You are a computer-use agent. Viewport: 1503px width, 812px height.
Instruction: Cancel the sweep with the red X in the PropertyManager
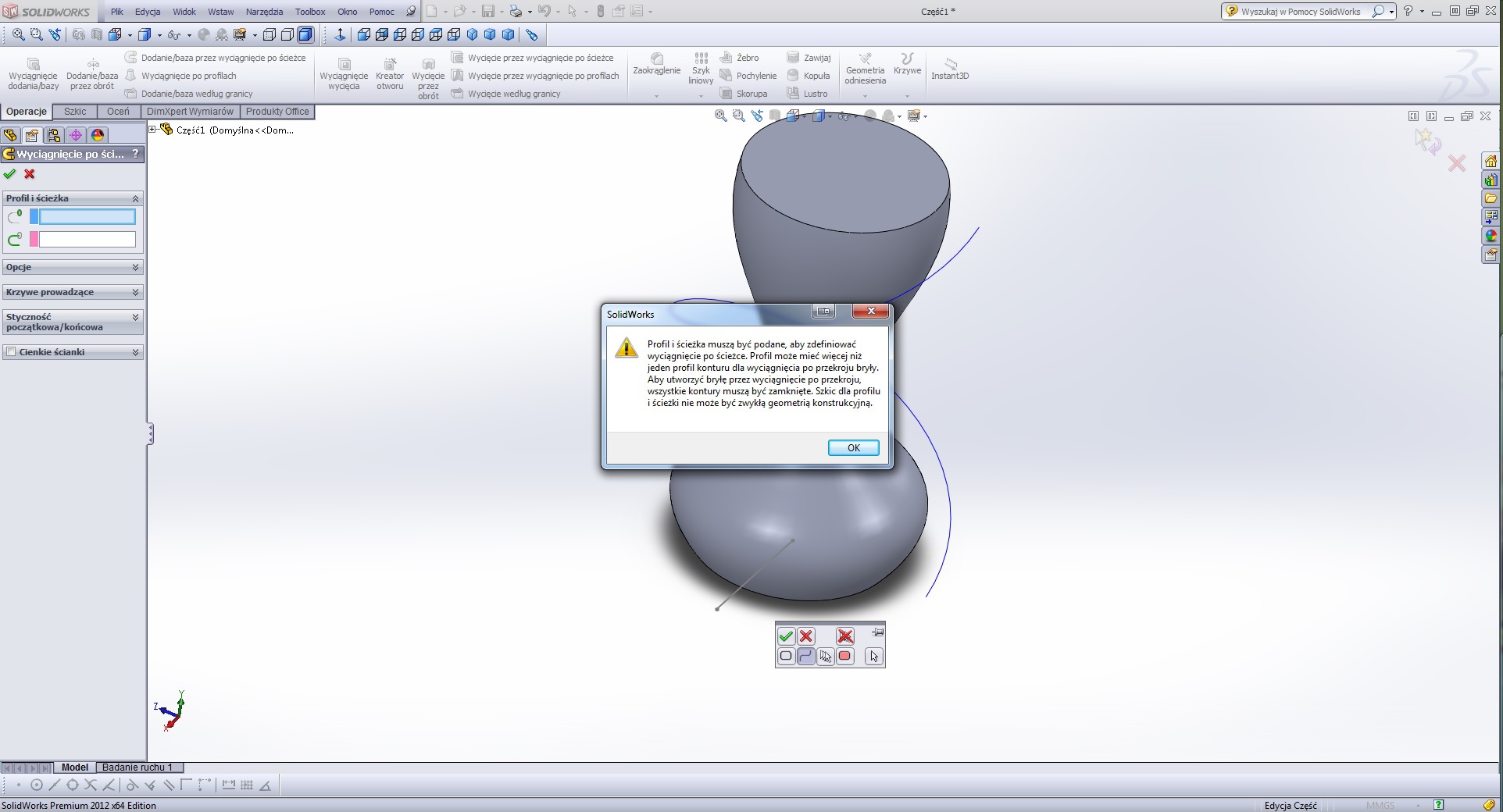30,174
